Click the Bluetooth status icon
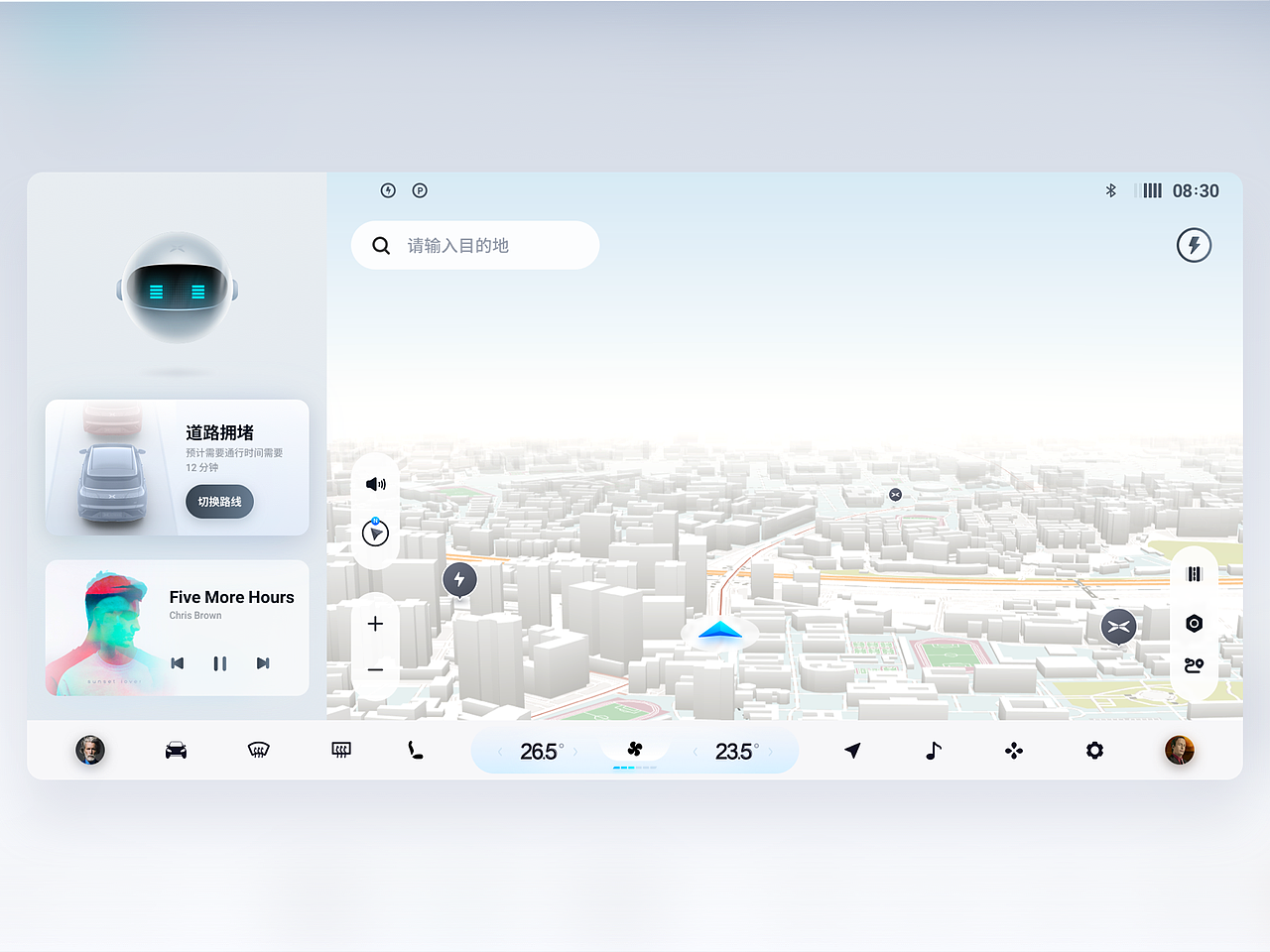 (x=1111, y=190)
